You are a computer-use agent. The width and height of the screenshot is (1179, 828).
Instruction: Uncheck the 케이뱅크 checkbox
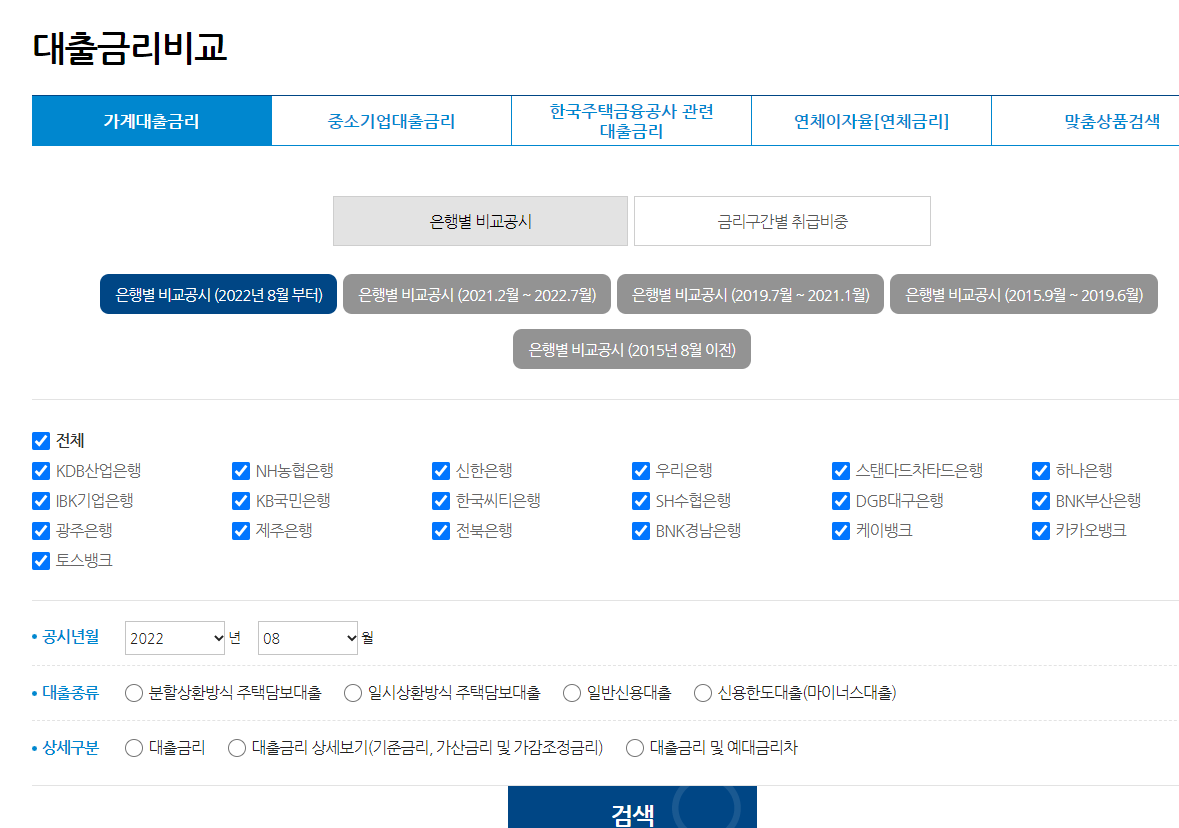[841, 531]
